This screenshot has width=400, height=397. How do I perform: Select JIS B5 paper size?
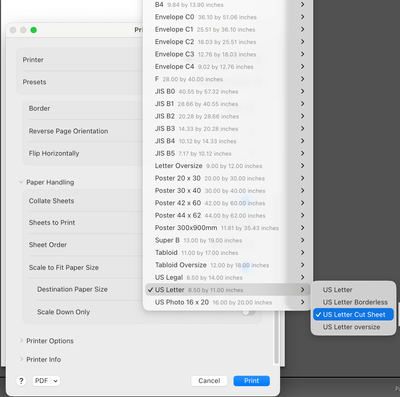click(x=228, y=153)
